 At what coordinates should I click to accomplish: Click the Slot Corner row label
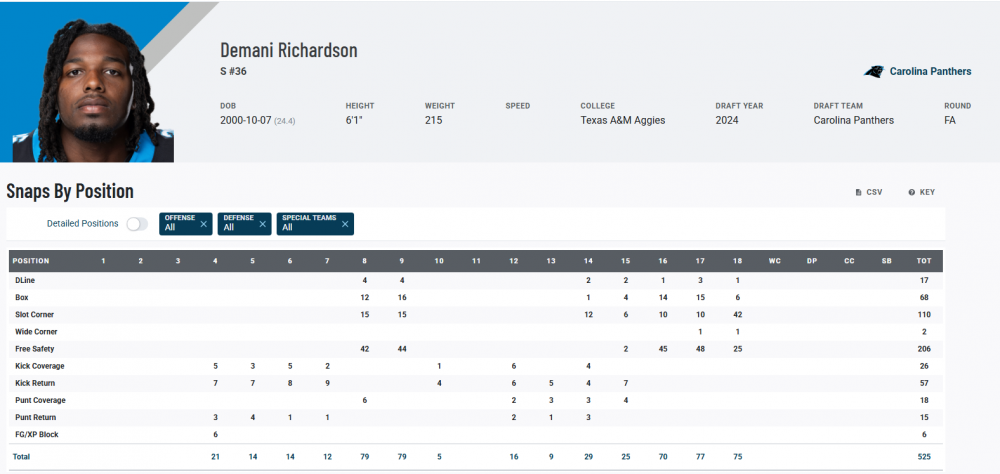coord(36,315)
